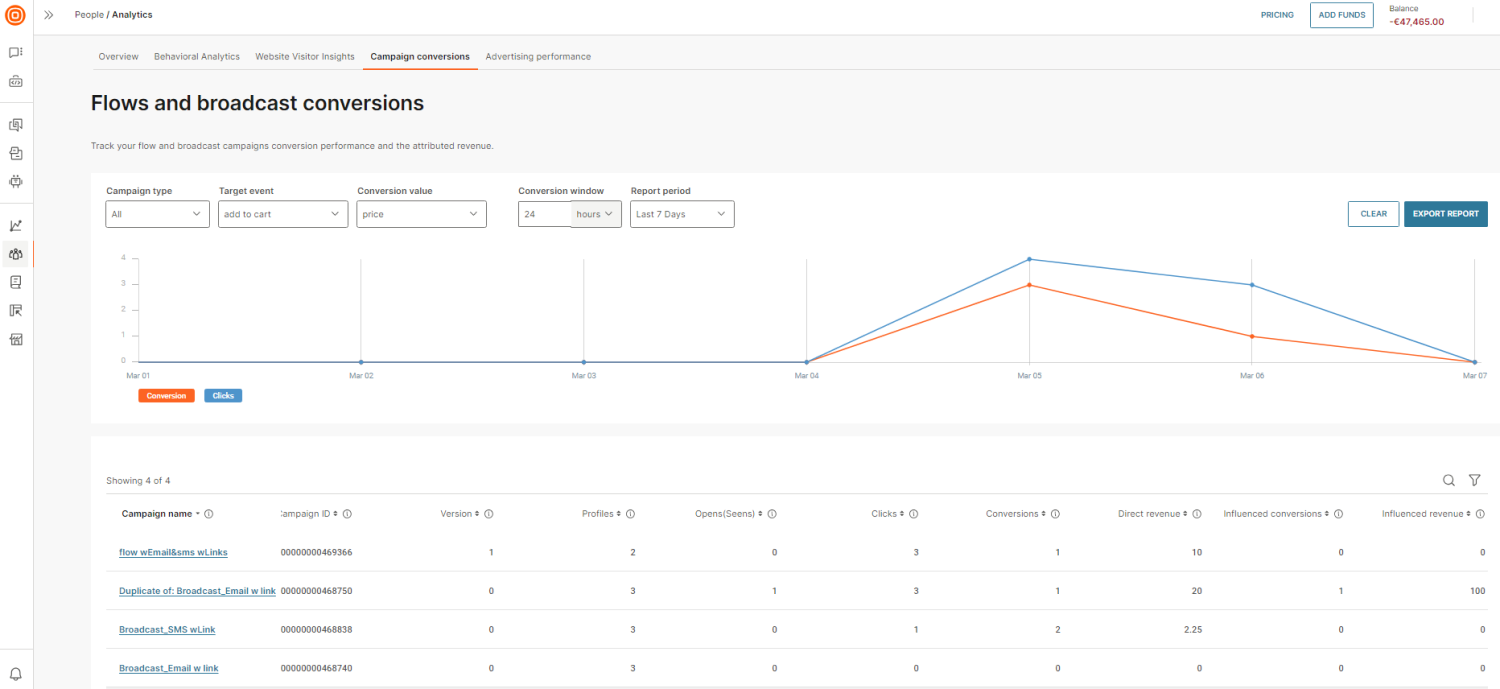
Task: Expand the sidebar with the double-chevron icon
Action: click(x=49, y=15)
